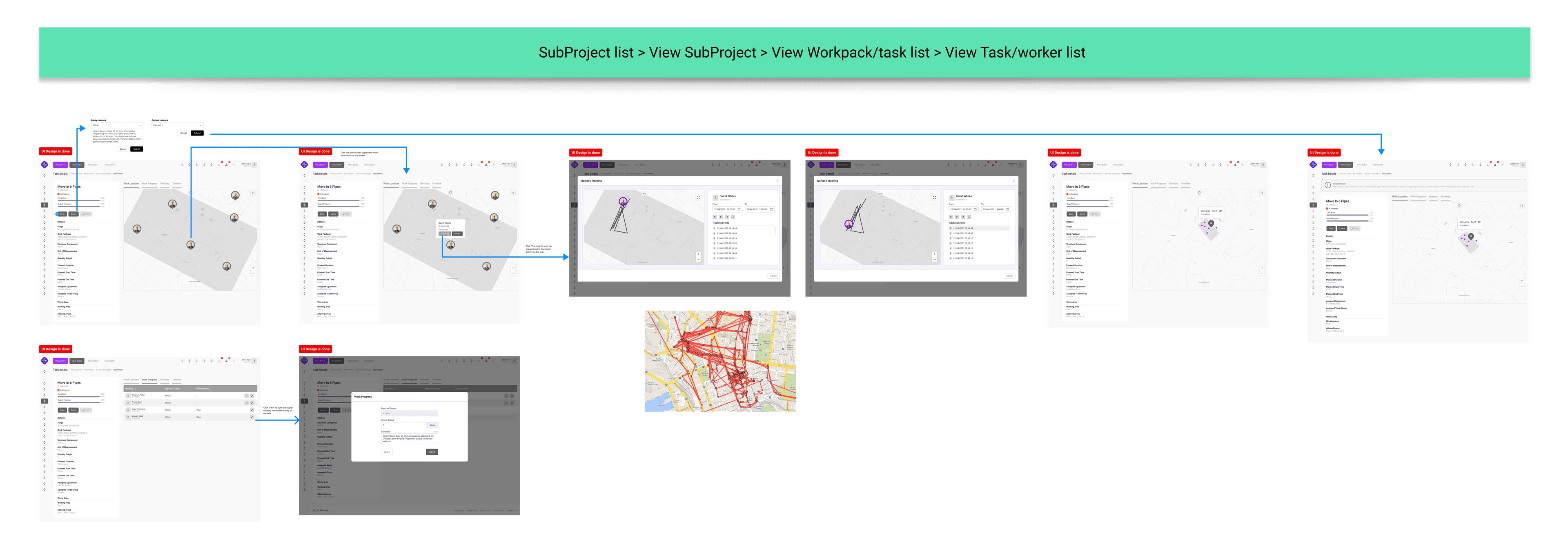Play tracking playback in first Worker's Tracking dialog

coord(721,217)
